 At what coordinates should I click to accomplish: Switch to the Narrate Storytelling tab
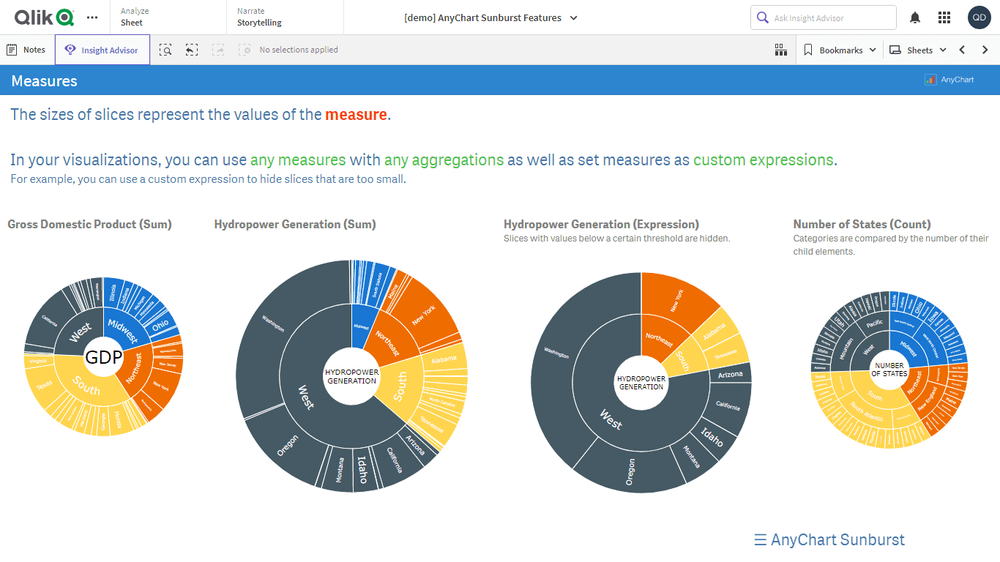pyautogui.click(x=259, y=17)
